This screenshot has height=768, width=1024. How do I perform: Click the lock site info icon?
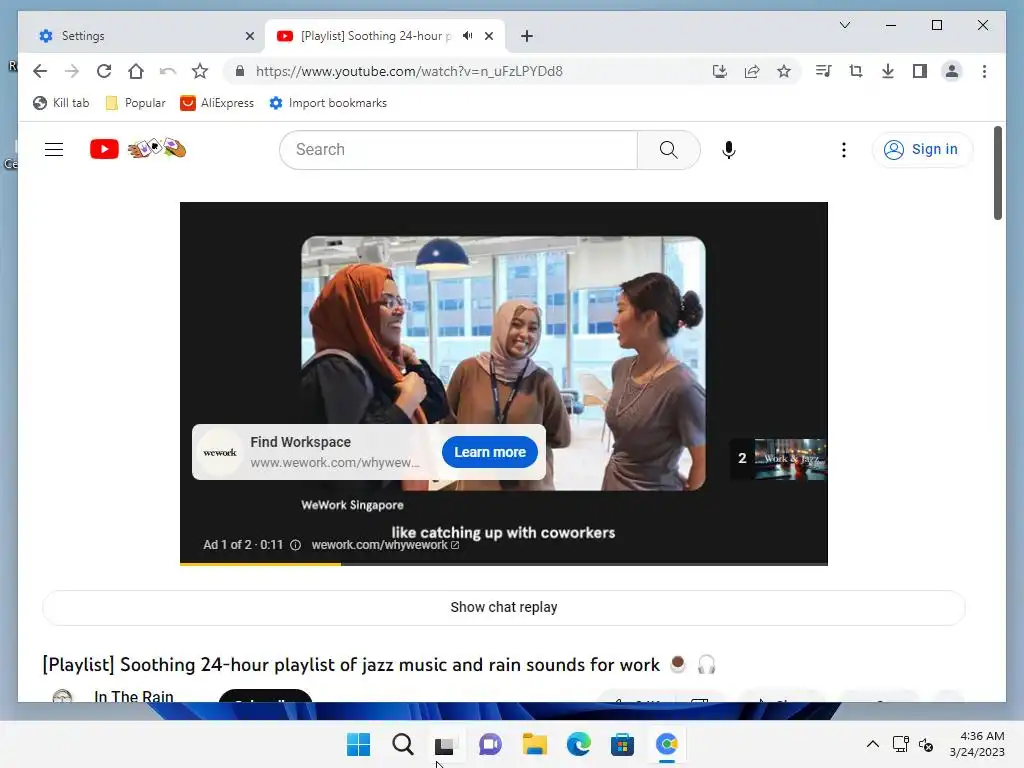pos(240,71)
